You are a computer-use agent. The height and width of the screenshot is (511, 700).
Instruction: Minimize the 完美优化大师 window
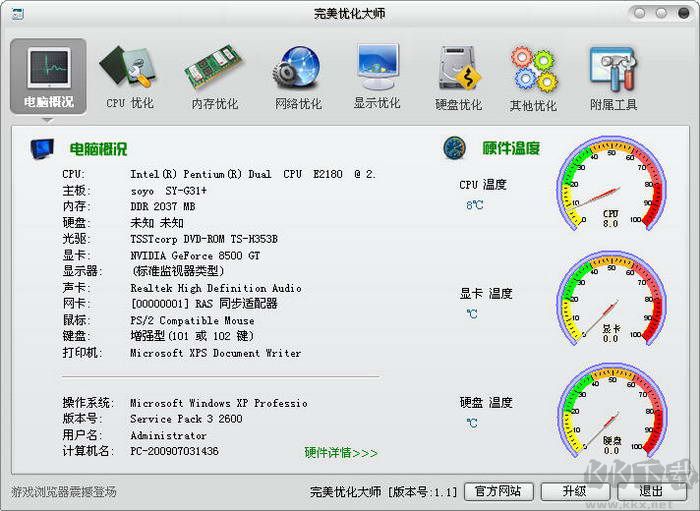coord(641,12)
